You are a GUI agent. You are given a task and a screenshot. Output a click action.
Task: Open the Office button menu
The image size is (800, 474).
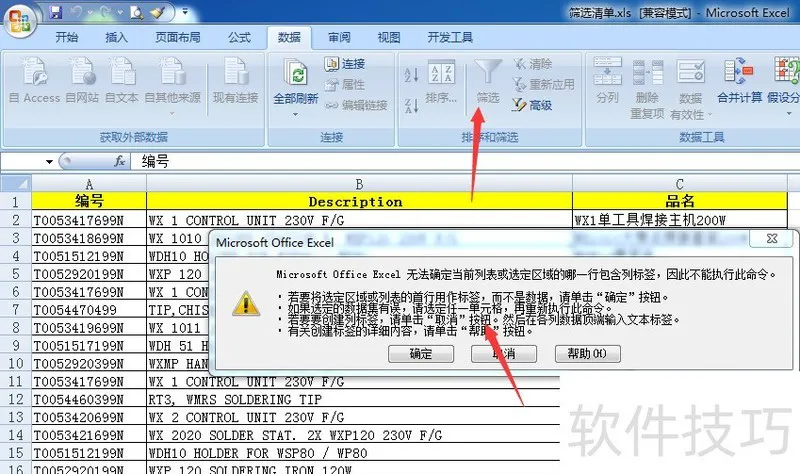point(19,20)
